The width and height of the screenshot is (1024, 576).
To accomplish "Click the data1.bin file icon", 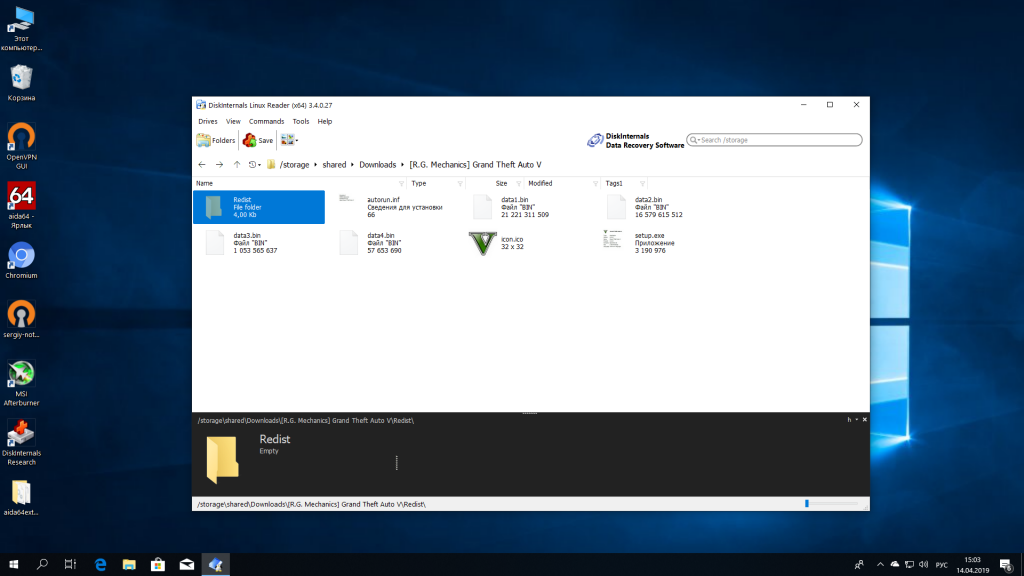I will [483, 207].
